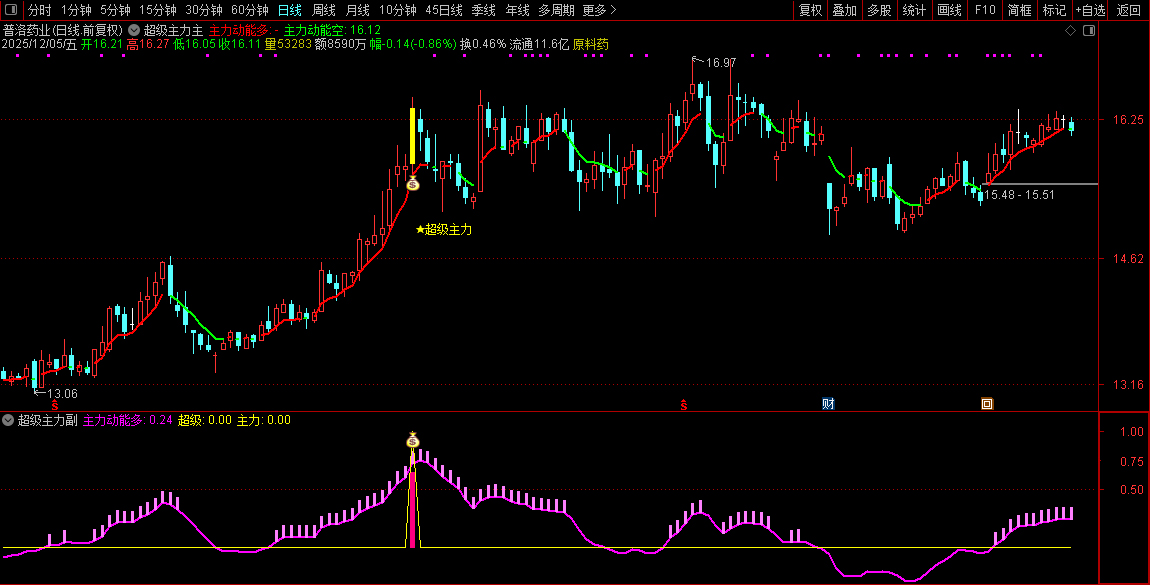The image size is (1150, 585).
Task: Click the money bag icon on the main chart
Action: tap(413, 184)
